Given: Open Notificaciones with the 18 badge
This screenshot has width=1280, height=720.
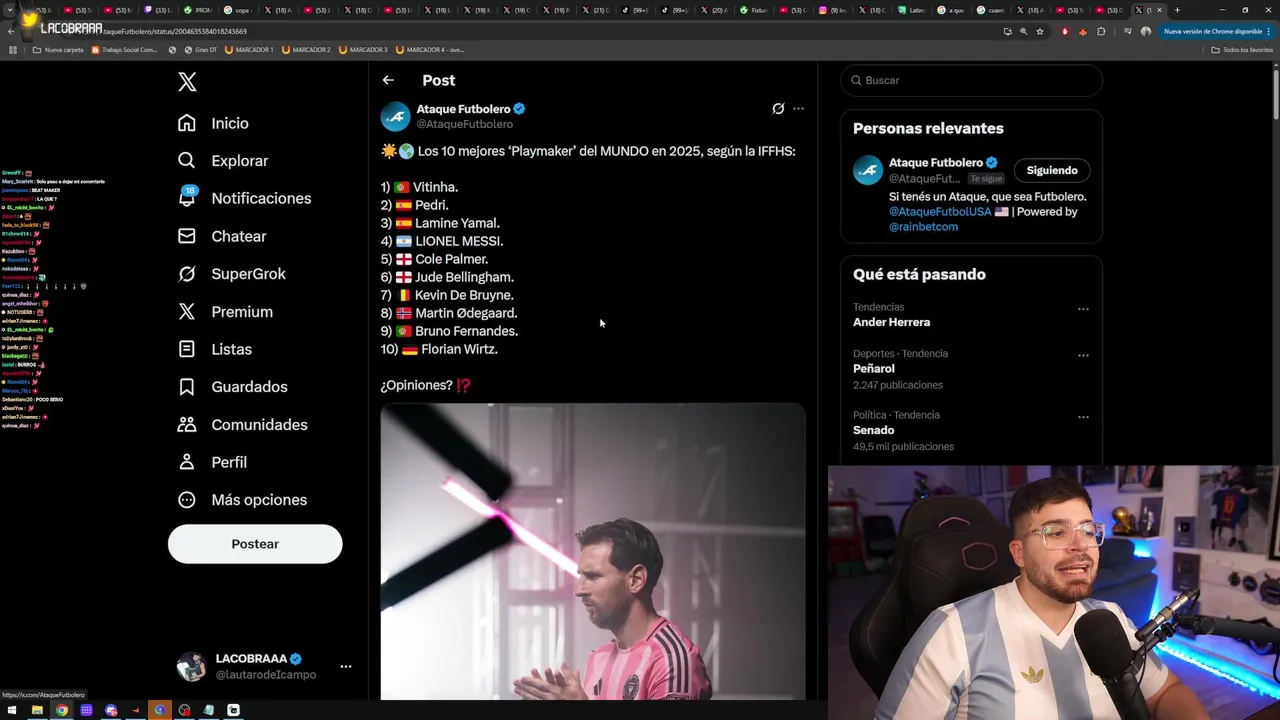Looking at the screenshot, I should click(244, 198).
